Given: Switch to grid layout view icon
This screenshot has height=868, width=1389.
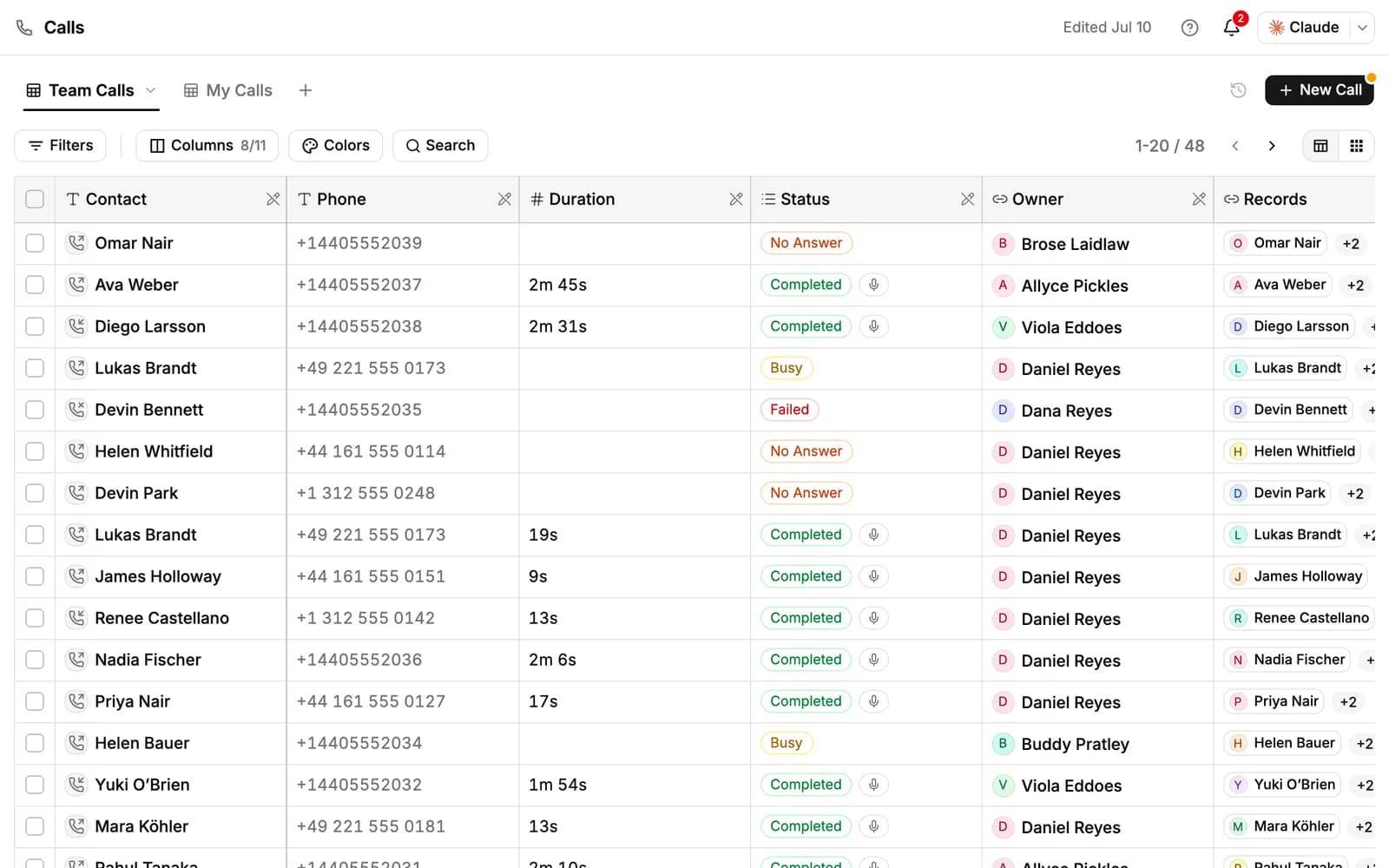Looking at the screenshot, I should coord(1356,146).
